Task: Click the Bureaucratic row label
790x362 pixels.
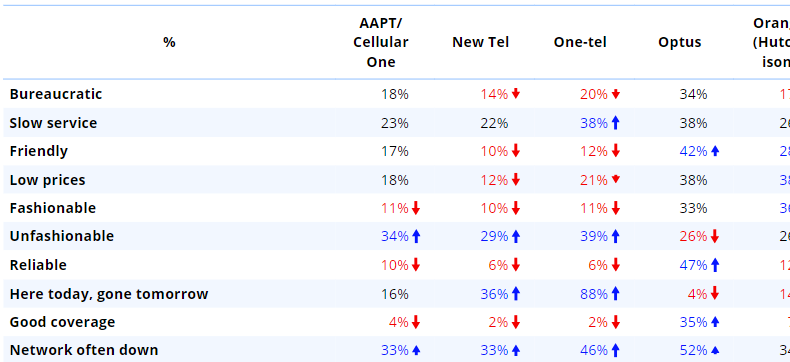Action: 56,94
